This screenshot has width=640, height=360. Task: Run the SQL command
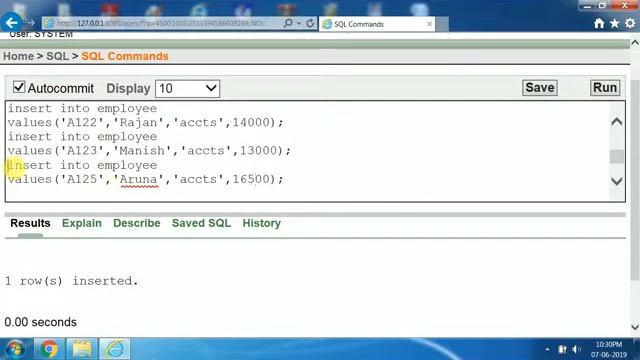[x=605, y=88]
